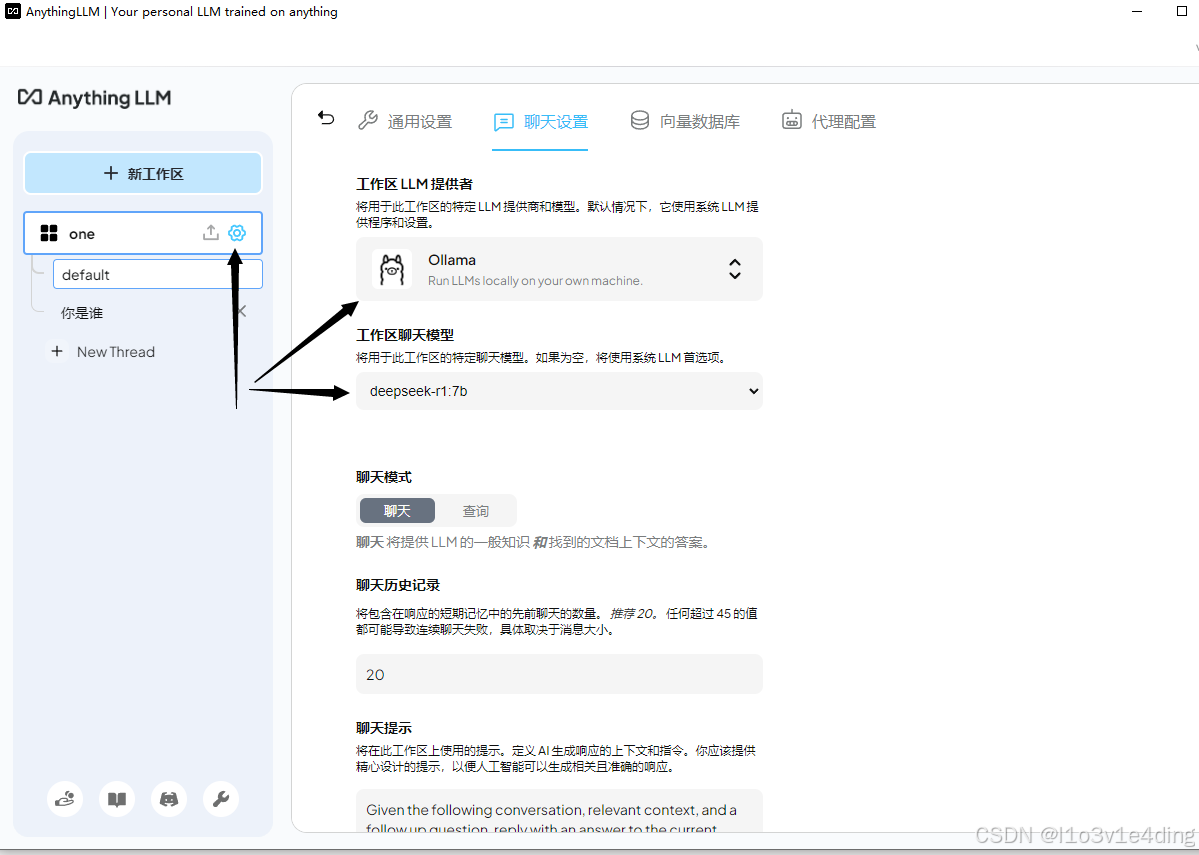This screenshot has height=855, width=1199.
Task: Open the Ollama LLM provider selector
Action: coord(559,269)
